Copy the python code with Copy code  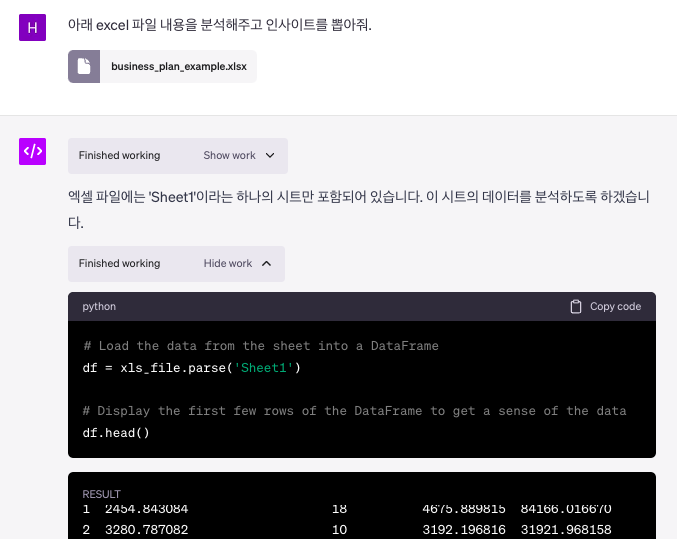click(x=606, y=307)
